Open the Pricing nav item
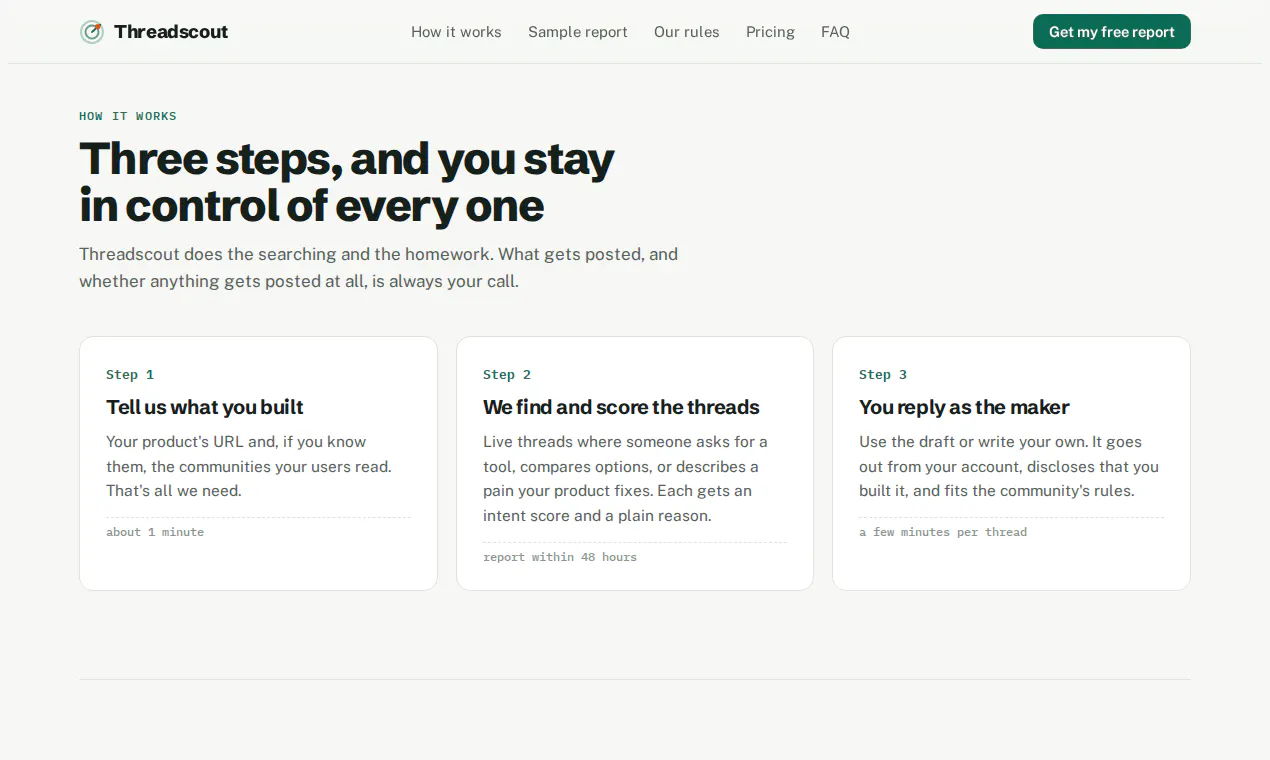Image resolution: width=1270 pixels, height=760 pixels. tap(770, 32)
